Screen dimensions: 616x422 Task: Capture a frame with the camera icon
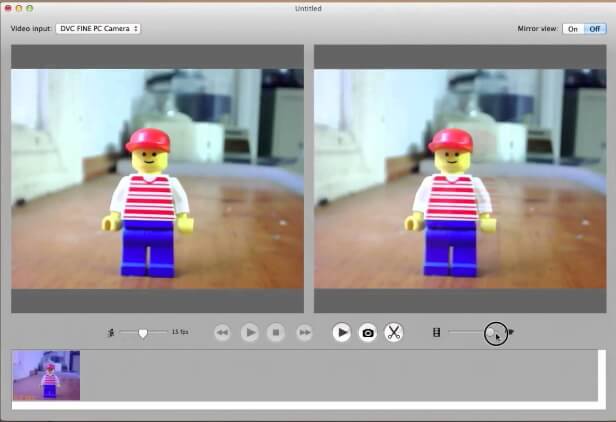[368, 333]
